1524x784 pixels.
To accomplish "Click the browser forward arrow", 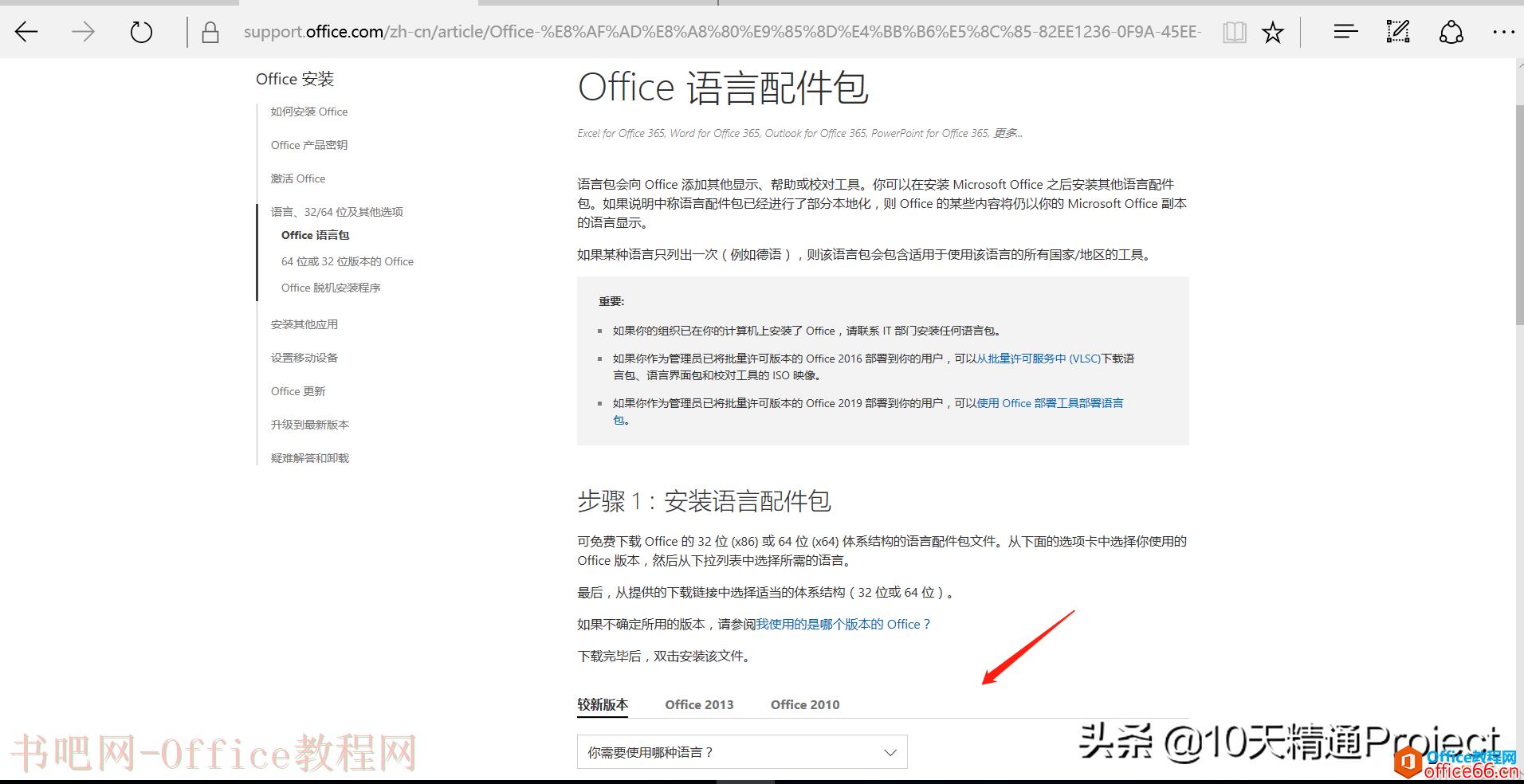I will click(83, 32).
